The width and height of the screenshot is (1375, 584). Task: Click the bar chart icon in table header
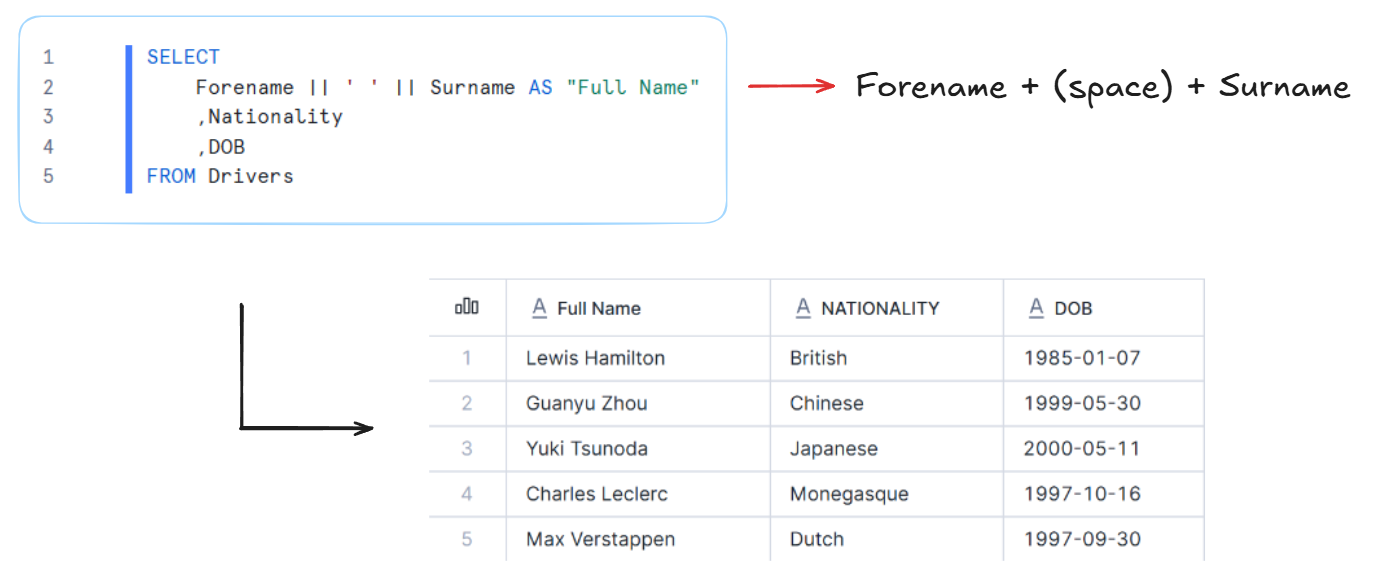coord(467,308)
